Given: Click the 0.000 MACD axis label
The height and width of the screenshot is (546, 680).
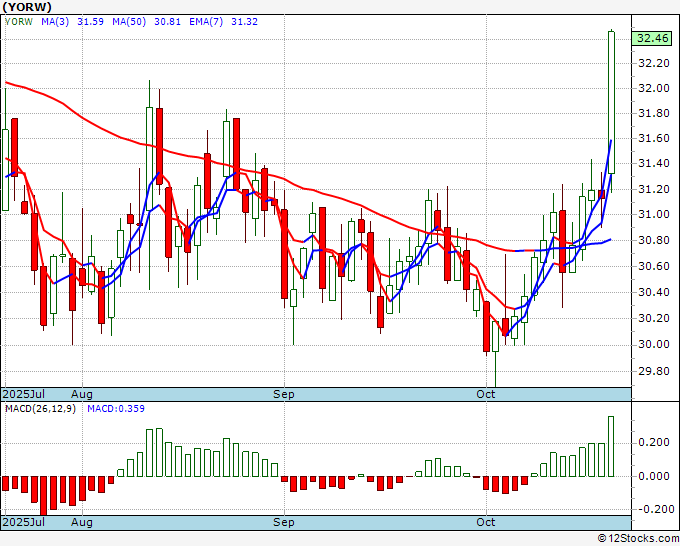Looking at the screenshot, I should pos(654,476).
